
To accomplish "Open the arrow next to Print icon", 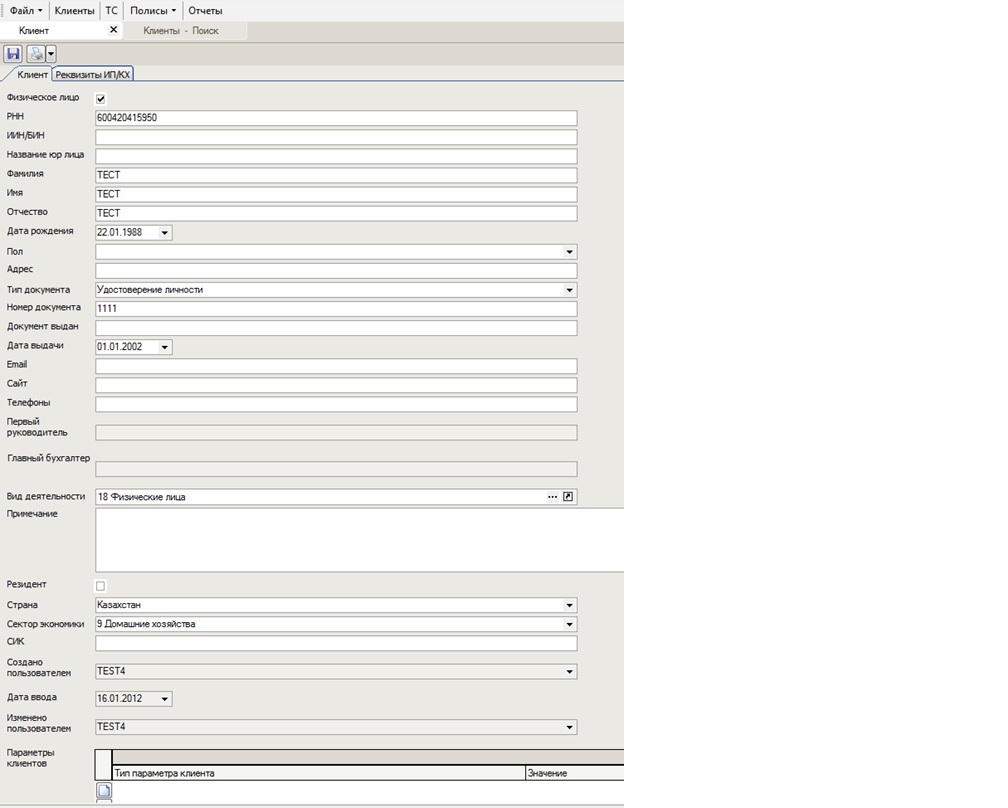I will pos(51,54).
